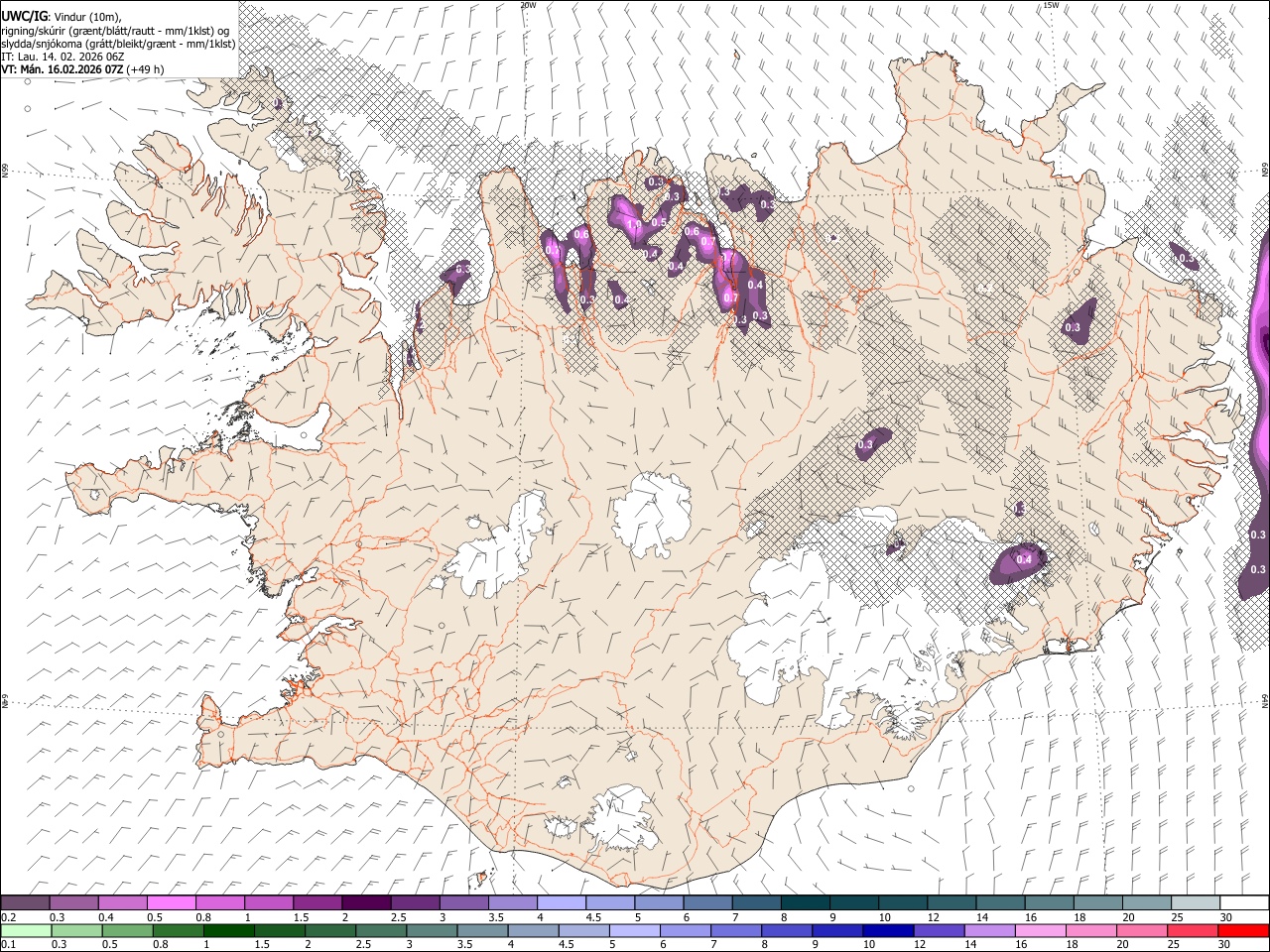The height and width of the screenshot is (952, 1270).
Task: Click the '0.1' label under lower legend
Action: tap(9, 945)
